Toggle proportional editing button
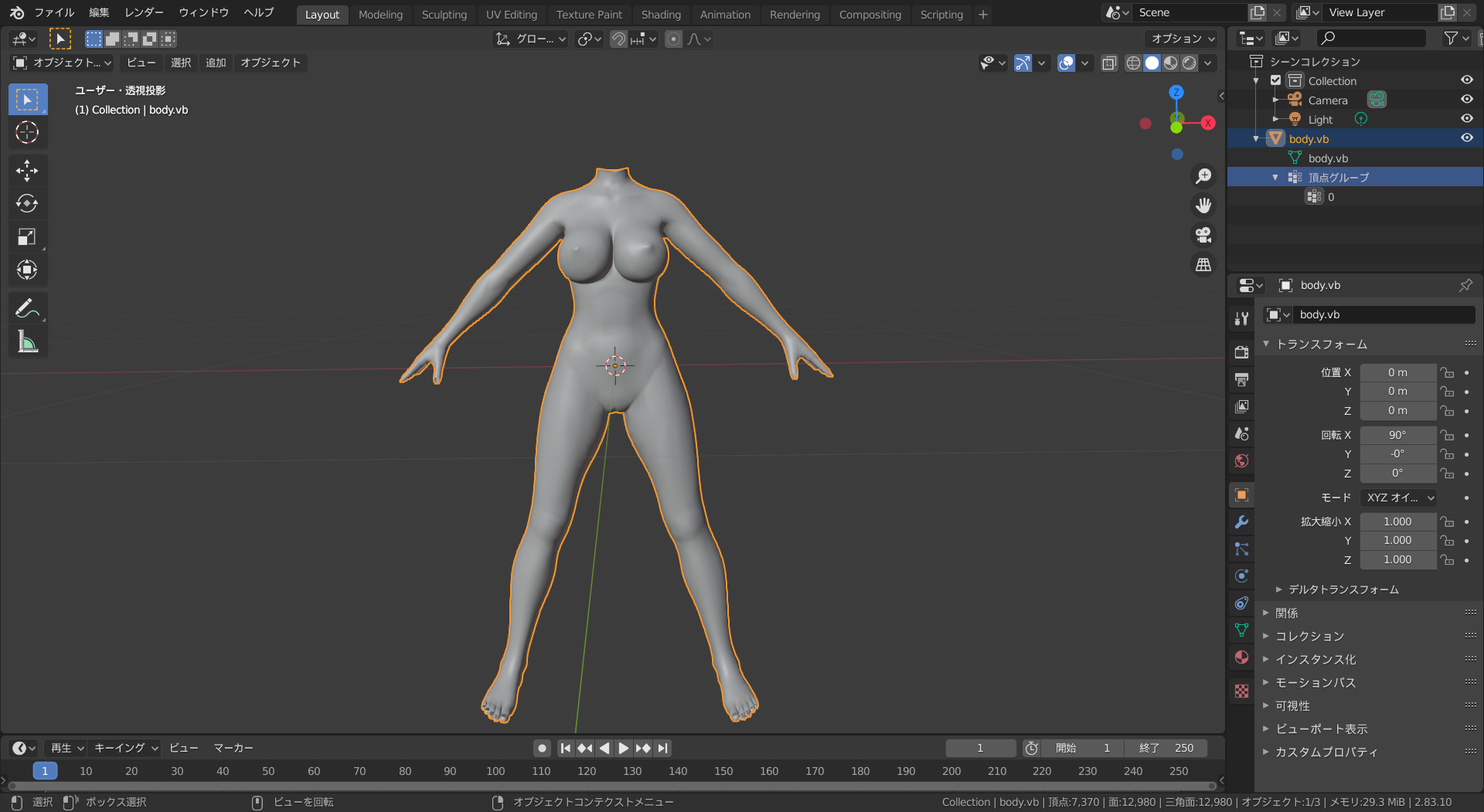This screenshot has height=812, width=1484. click(x=674, y=39)
